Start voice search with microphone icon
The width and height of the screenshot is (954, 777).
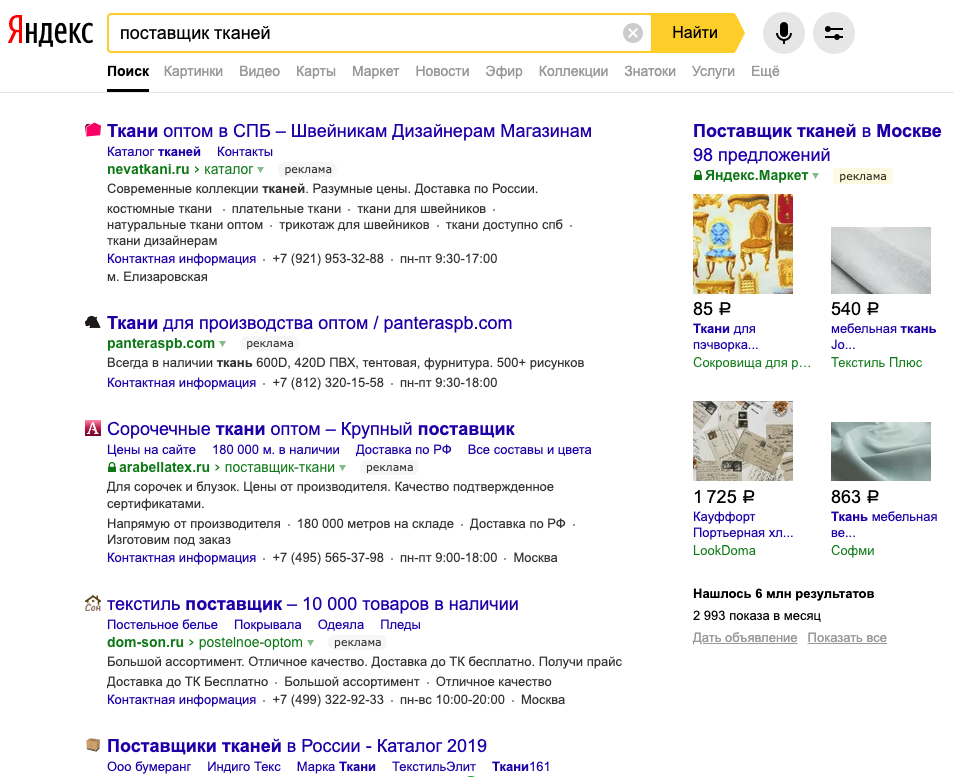click(x=784, y=33)
